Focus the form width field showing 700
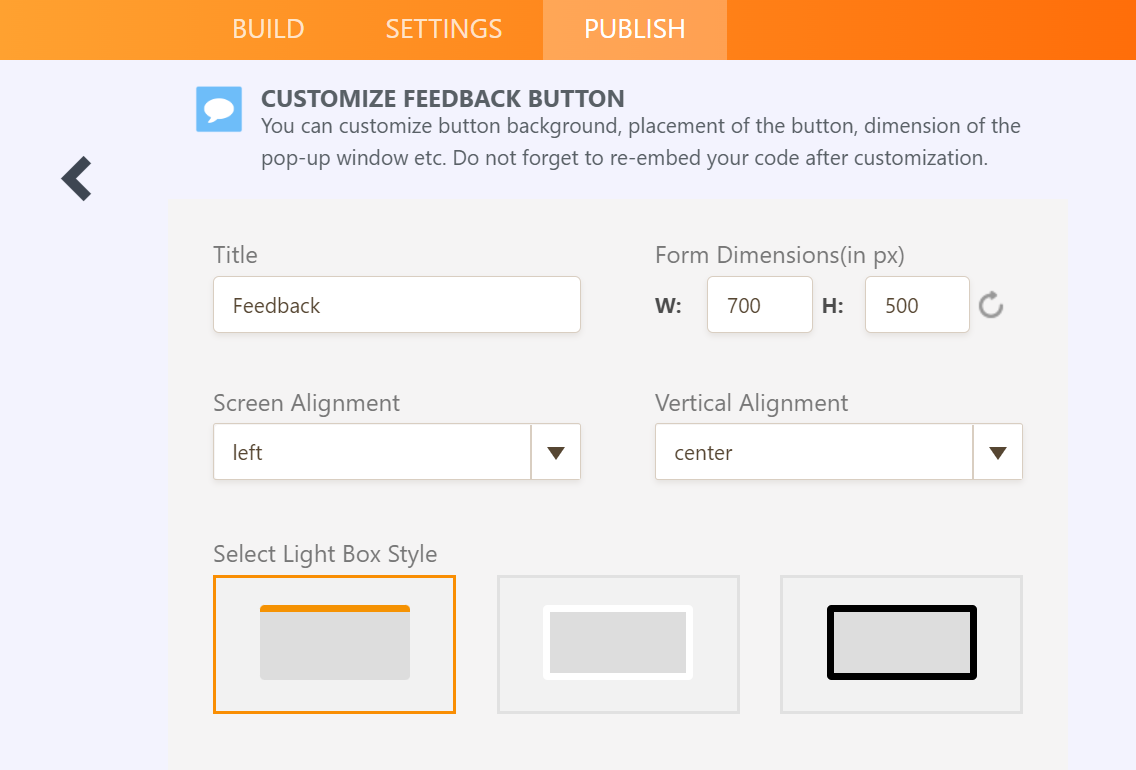This screenshot has height=770, width=1136. [759, 305]
